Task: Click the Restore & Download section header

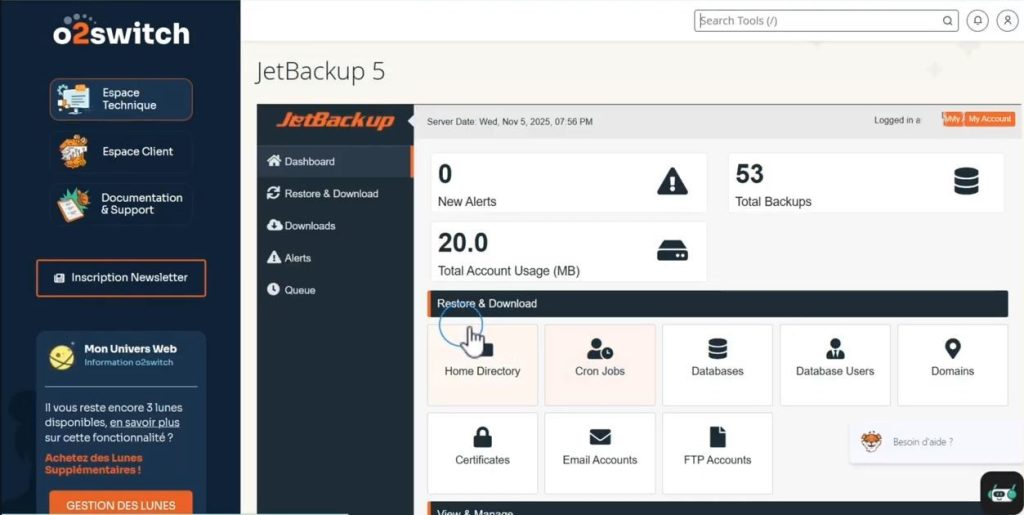Action: [718, 304]
